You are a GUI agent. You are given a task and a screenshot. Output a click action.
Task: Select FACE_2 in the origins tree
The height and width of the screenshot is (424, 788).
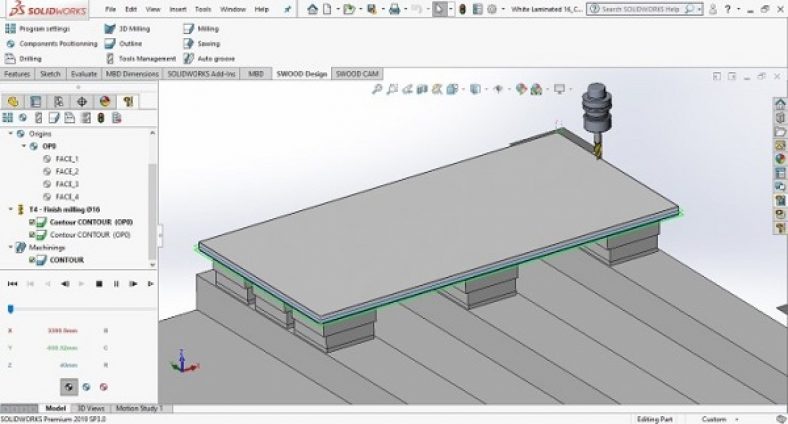click(67, 171)
